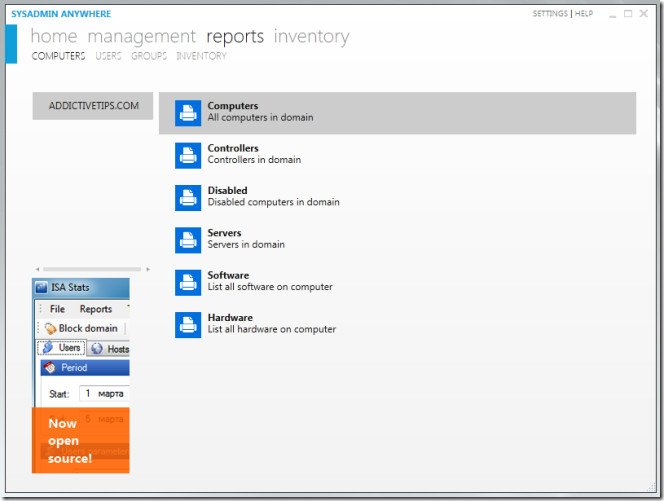The width and height of the screenshot is (664, 501).
Task: Maximize the Sysadmin Anywhere window
Action: 628,14
